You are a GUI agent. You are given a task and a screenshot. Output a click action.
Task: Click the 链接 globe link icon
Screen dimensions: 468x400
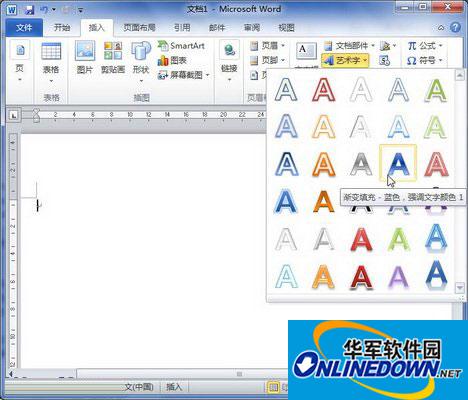coord(229,51)
